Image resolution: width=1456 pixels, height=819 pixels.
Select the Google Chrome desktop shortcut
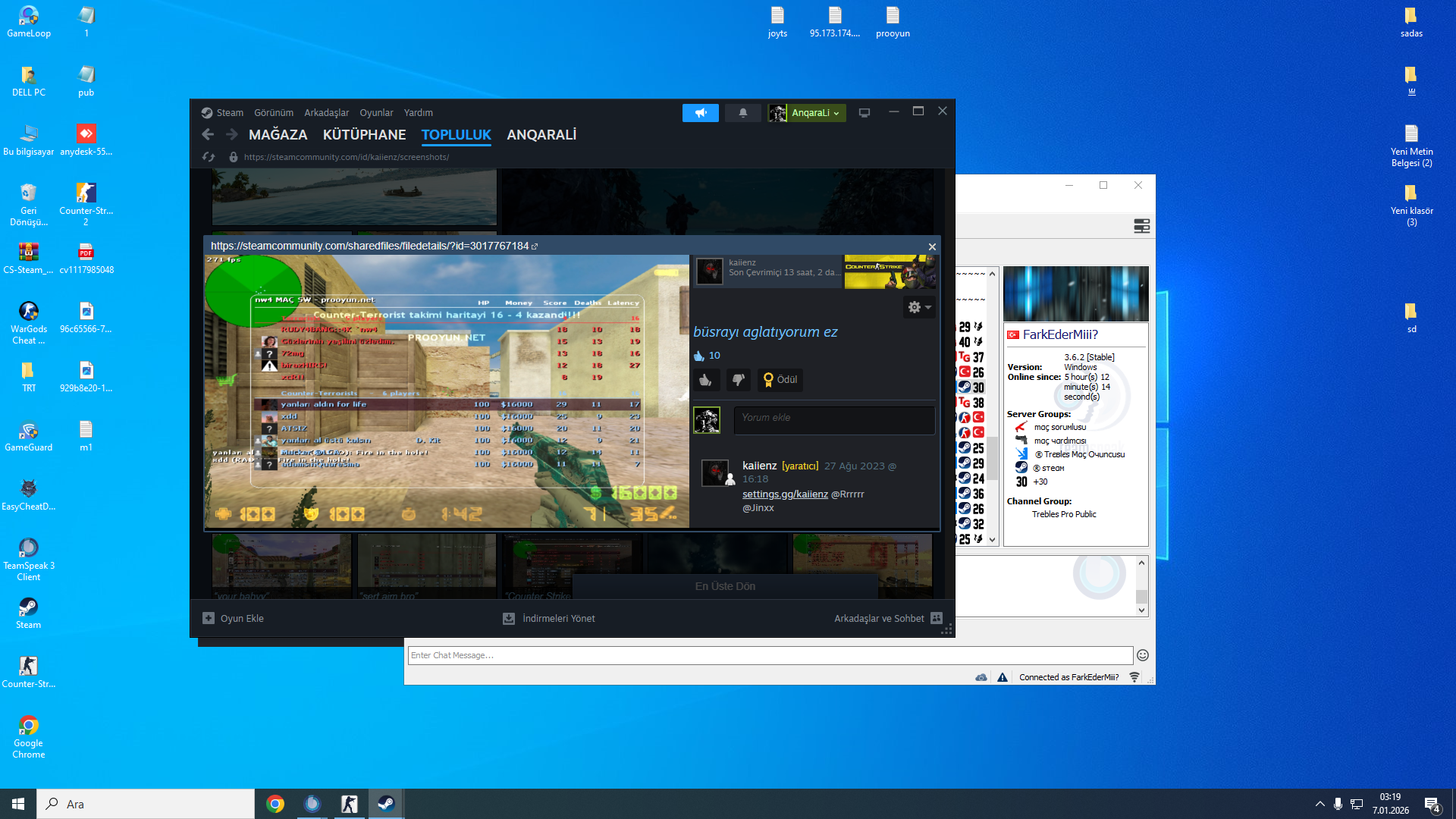[x=29, y=738]
